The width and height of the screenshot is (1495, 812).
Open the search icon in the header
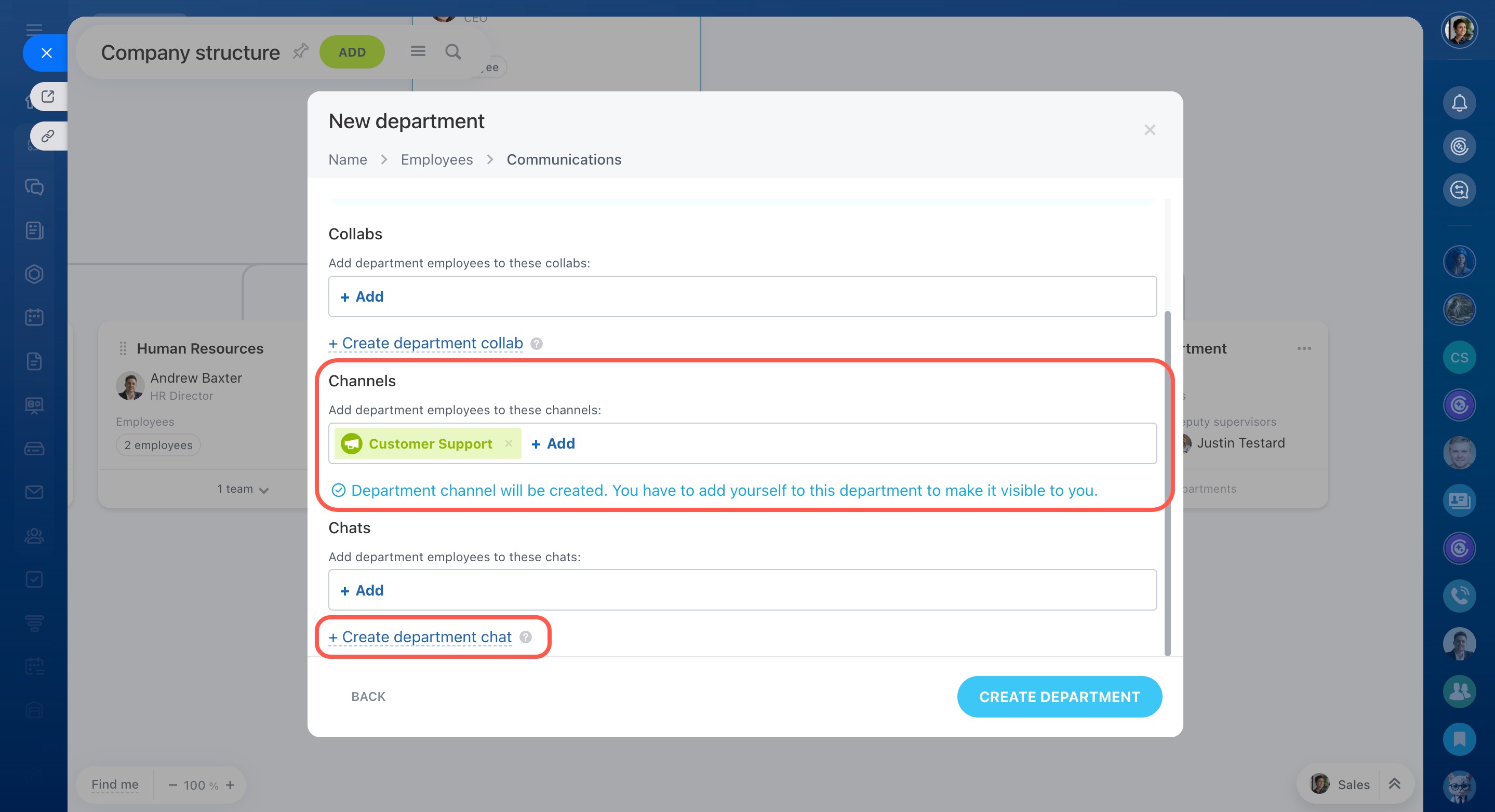(x=452, y=52)
